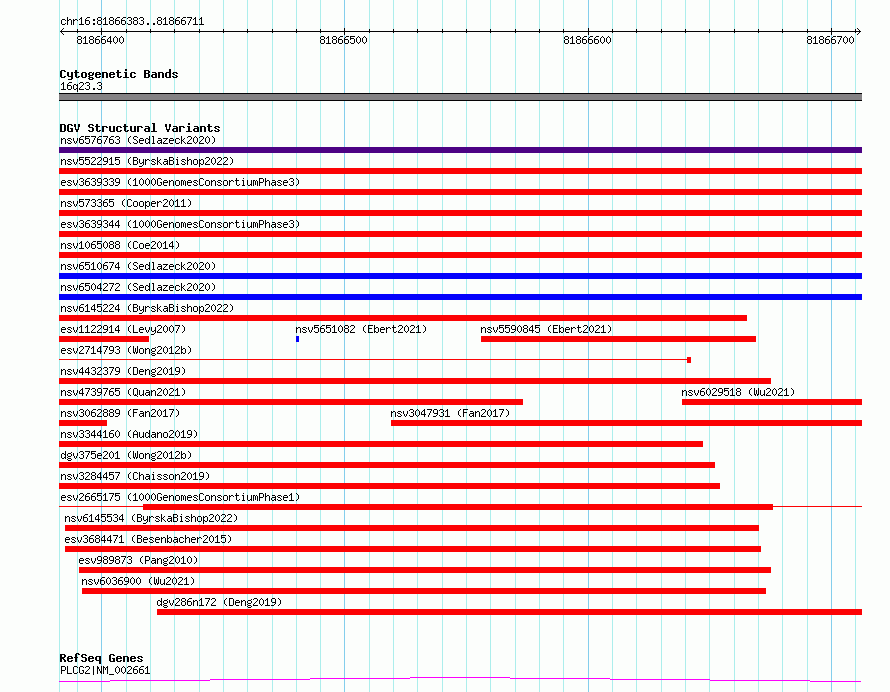Open nsv5651082 (Ebert2021) variant label
The image size is (890, 692).
click(x=361, y=329)
